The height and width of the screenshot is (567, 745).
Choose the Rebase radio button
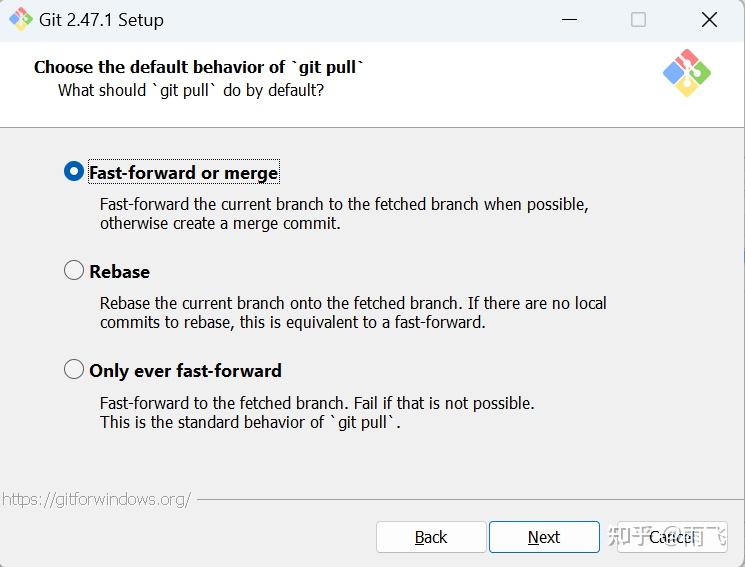coord(74,271)
